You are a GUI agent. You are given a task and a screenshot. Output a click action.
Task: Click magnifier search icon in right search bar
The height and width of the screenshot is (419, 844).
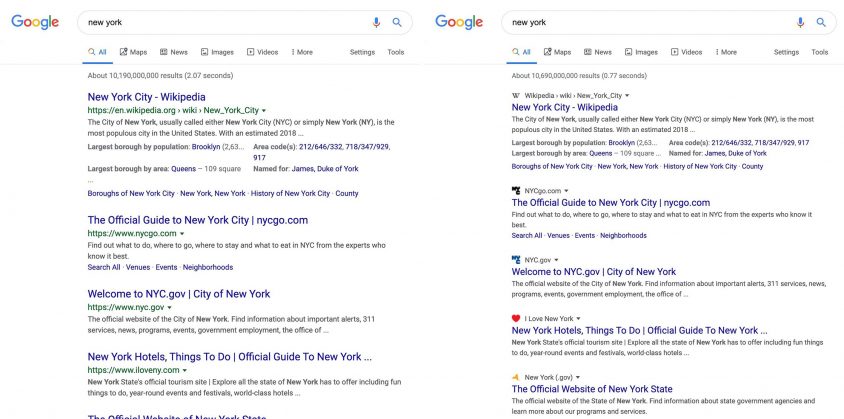821,22
